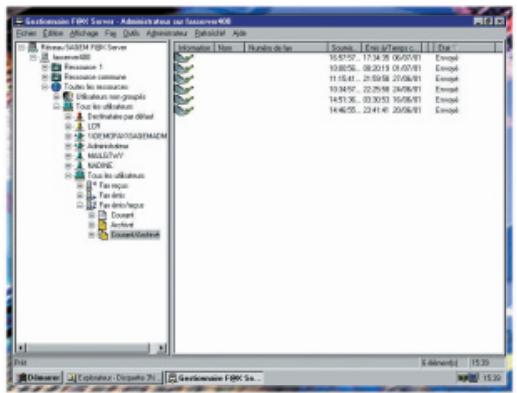Click the Fax émis/reçus folder icon
The width and height of the screenshot is (517, 393).
coord(92,205)
